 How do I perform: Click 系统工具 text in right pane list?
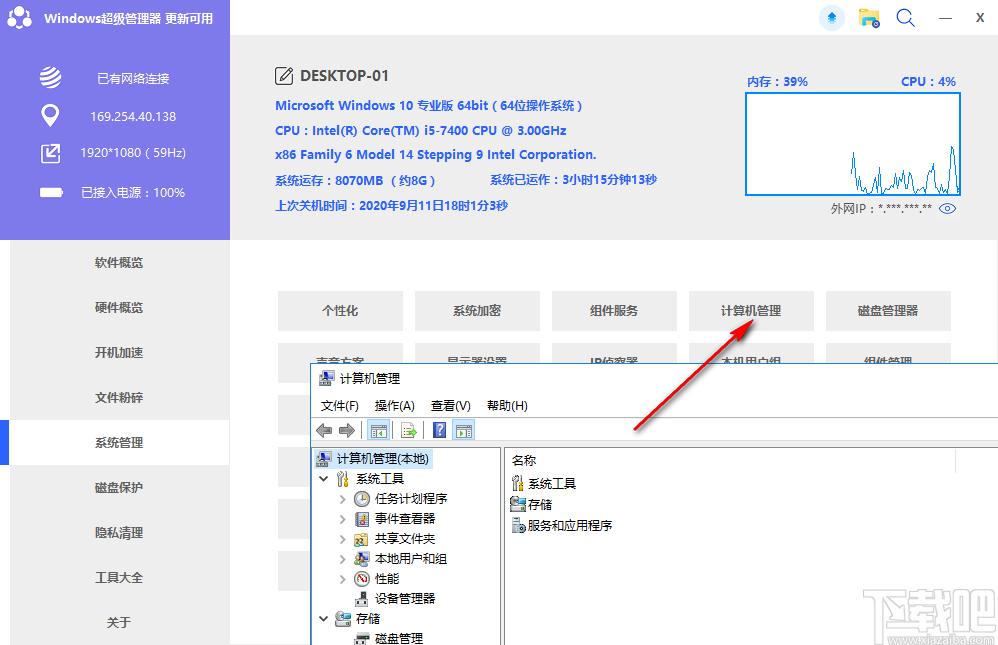pyautogui.click(x=552, y=483)
